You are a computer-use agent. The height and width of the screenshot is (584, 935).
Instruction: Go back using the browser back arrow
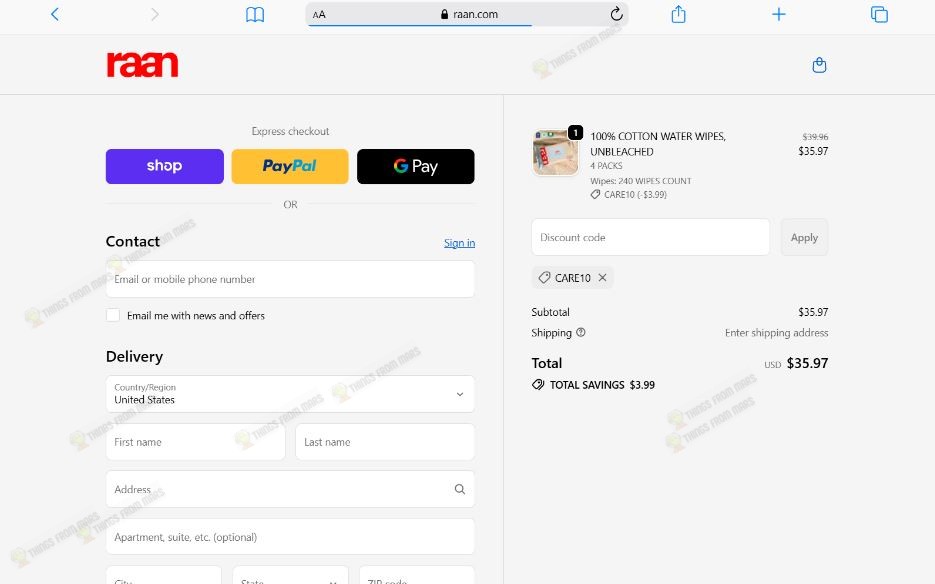point(55,14)
